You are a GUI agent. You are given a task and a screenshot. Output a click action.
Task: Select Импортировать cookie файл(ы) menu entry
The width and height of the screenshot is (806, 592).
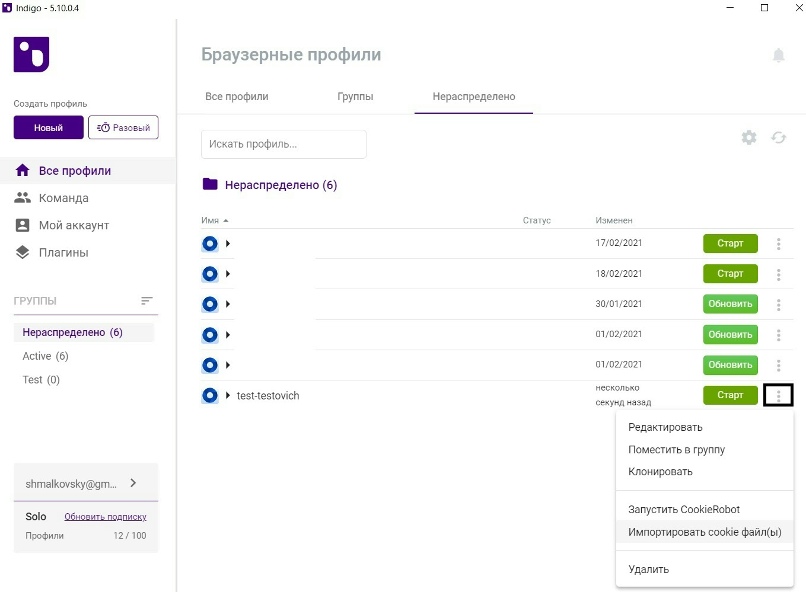[x=704, y=532]
